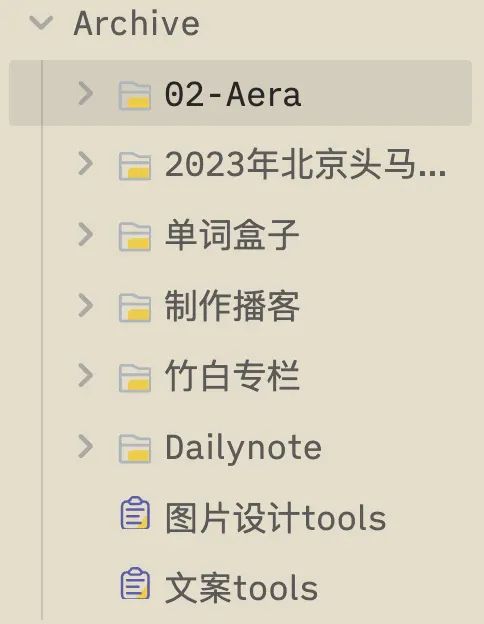The image size is (484, 624).
Task: Click the Dailynote folder icon
Action: tap(135, 448)
